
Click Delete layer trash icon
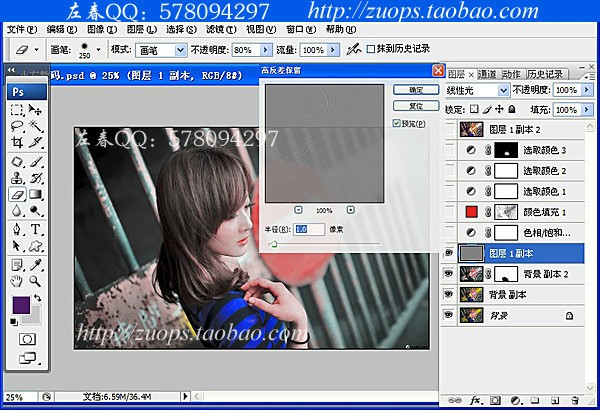[574, 400]
